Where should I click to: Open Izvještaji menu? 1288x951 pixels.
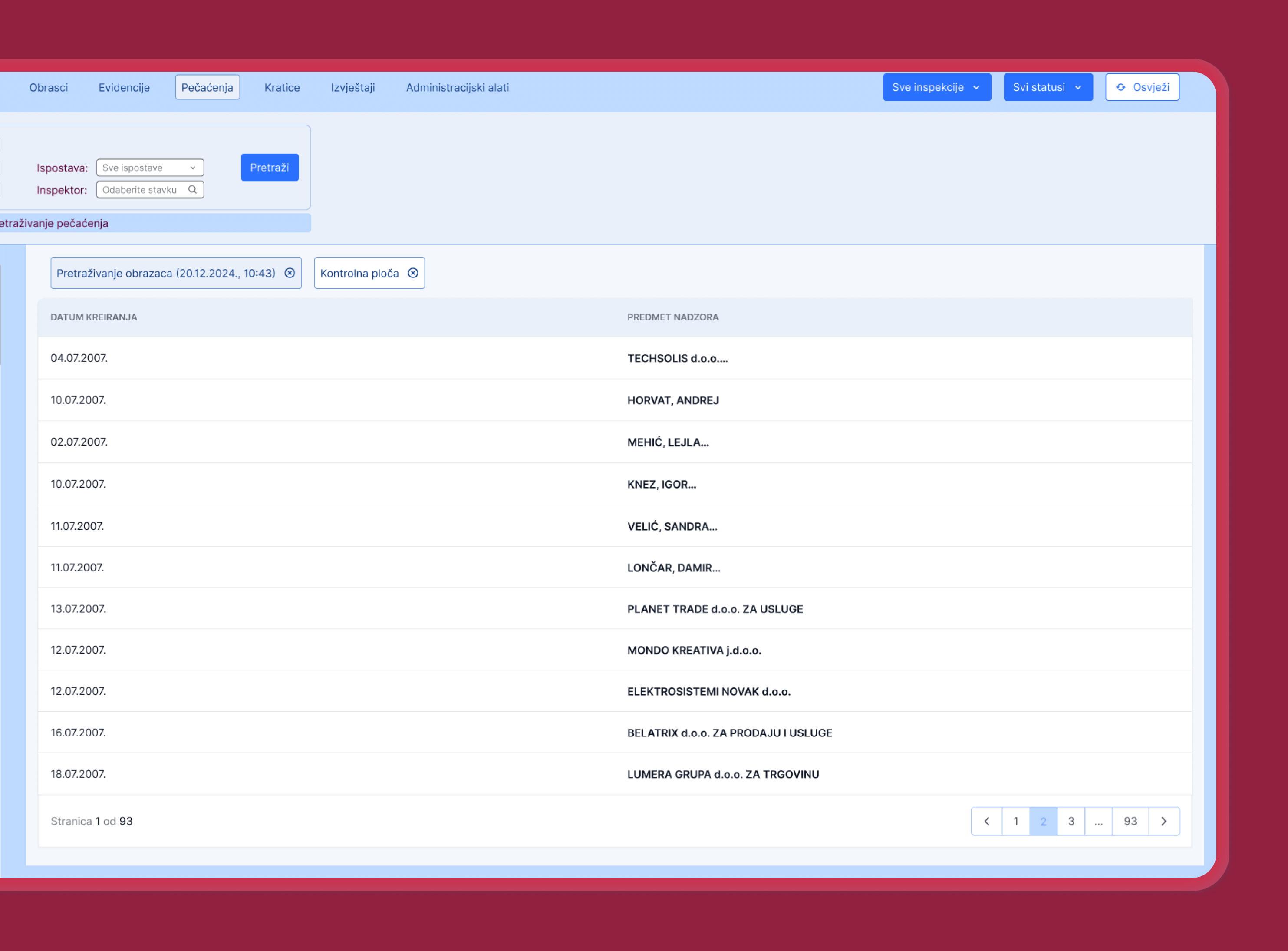click(x=353, y=88)
